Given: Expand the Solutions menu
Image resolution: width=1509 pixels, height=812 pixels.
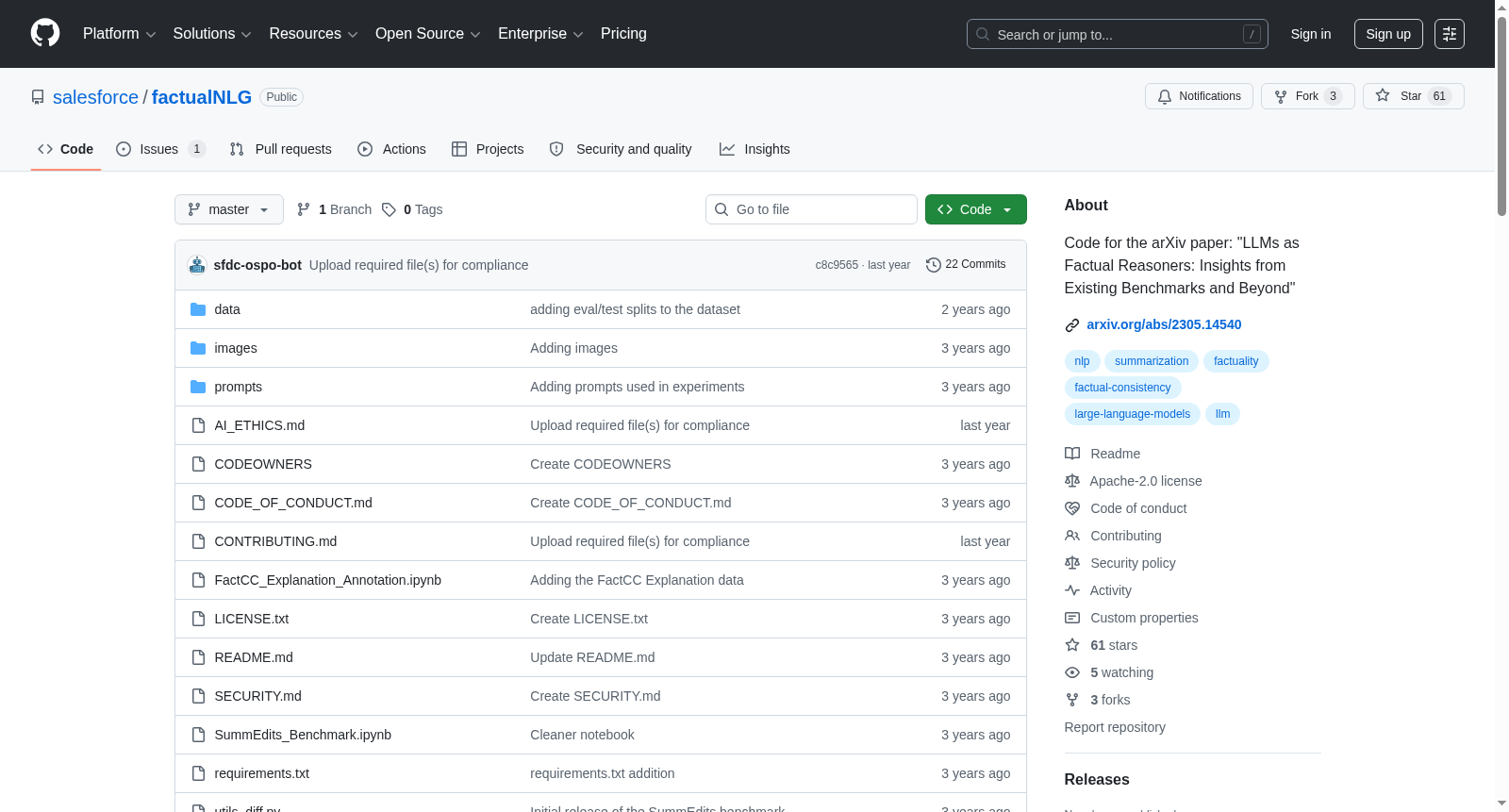Looking at the screenshot, I should (x=212, y=34).
